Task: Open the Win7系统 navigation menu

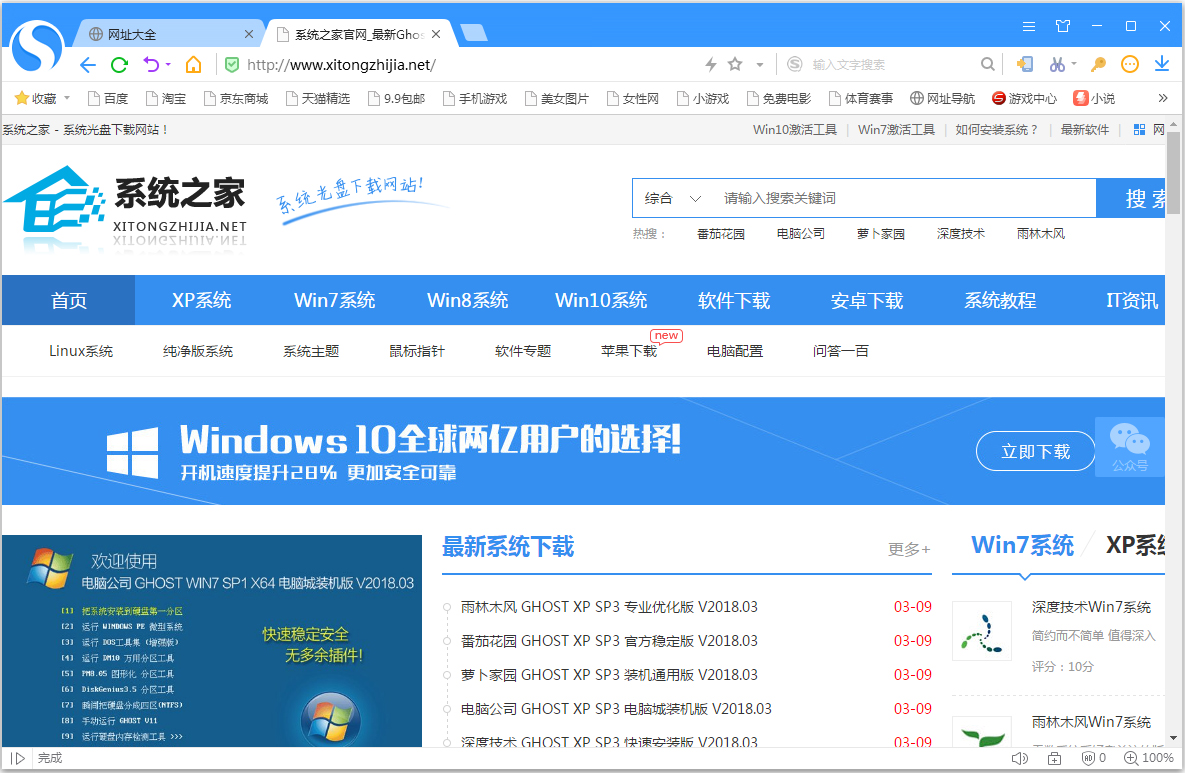Action: point(335,300)
